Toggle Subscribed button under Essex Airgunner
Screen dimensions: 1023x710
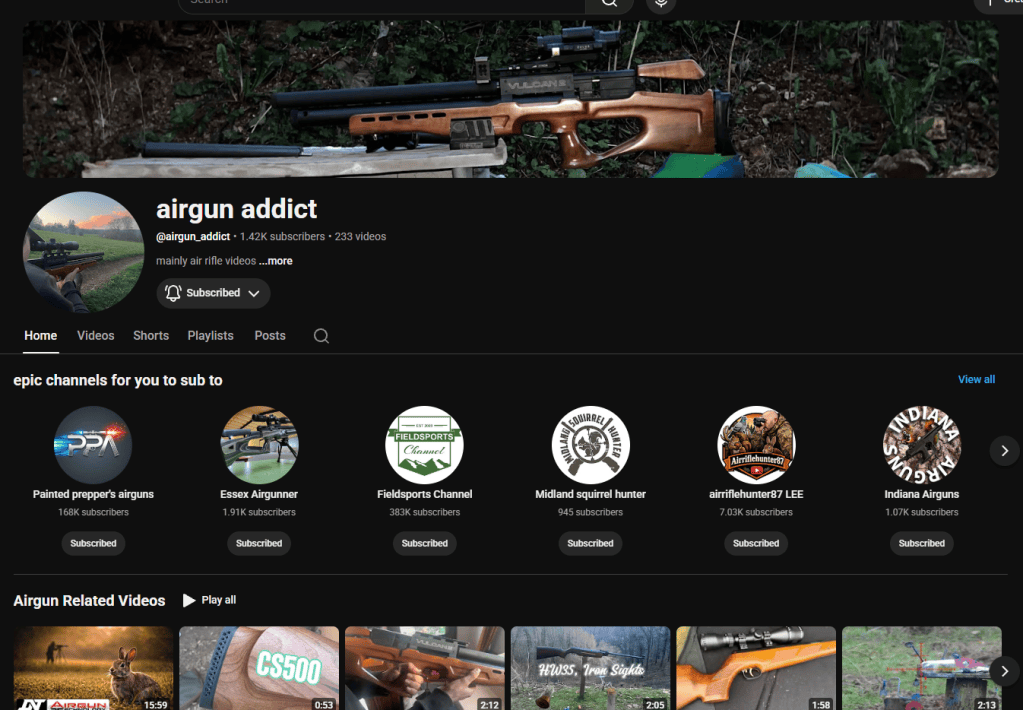[259, 543]
